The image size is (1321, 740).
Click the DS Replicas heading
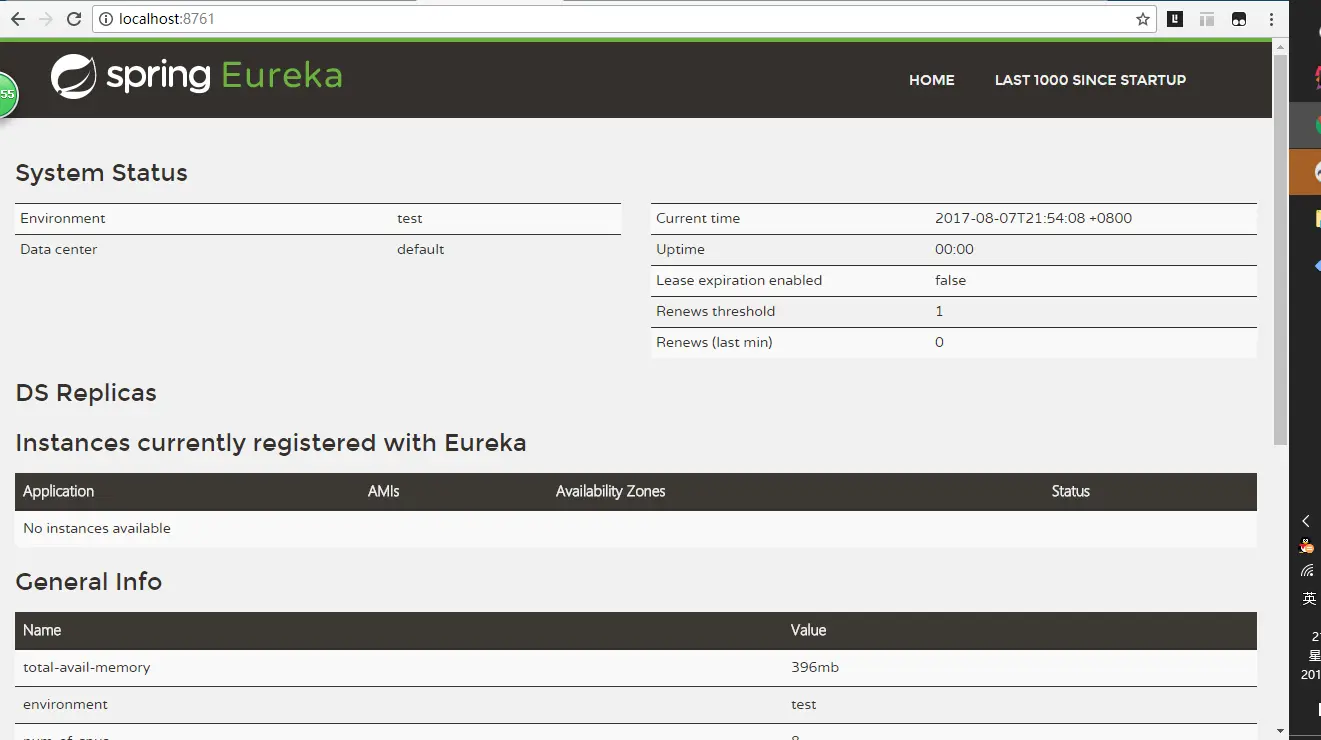click(86, 393)
